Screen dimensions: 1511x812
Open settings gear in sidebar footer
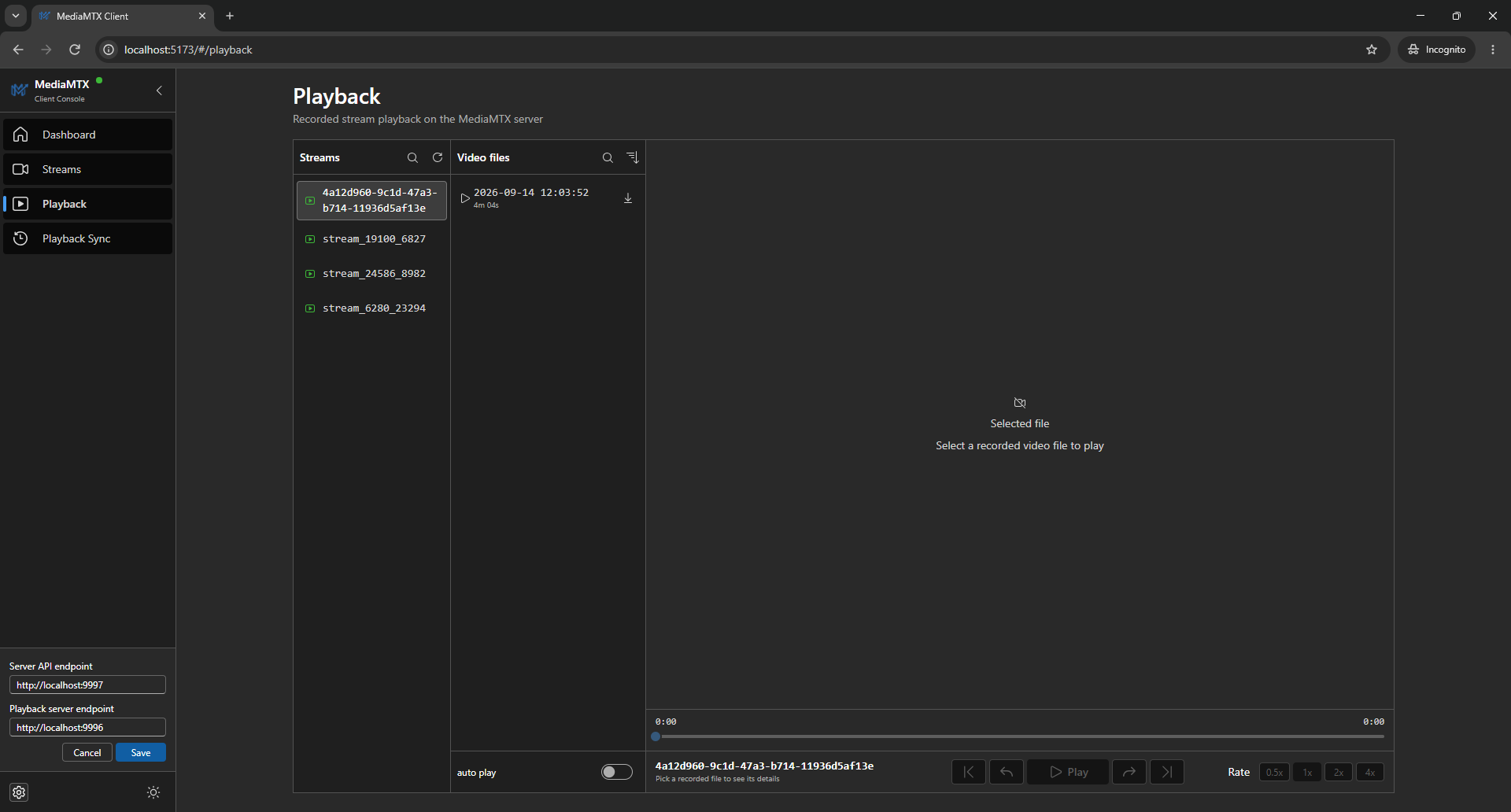20,792
